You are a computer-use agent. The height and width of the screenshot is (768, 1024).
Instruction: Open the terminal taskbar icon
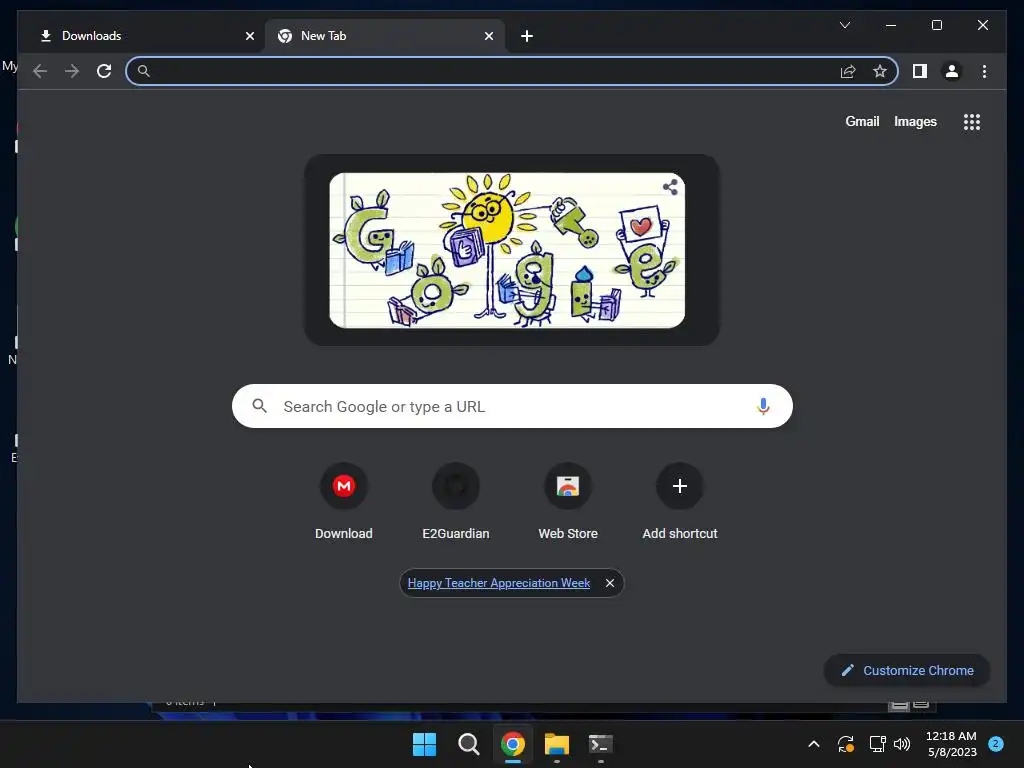(601, 744)
